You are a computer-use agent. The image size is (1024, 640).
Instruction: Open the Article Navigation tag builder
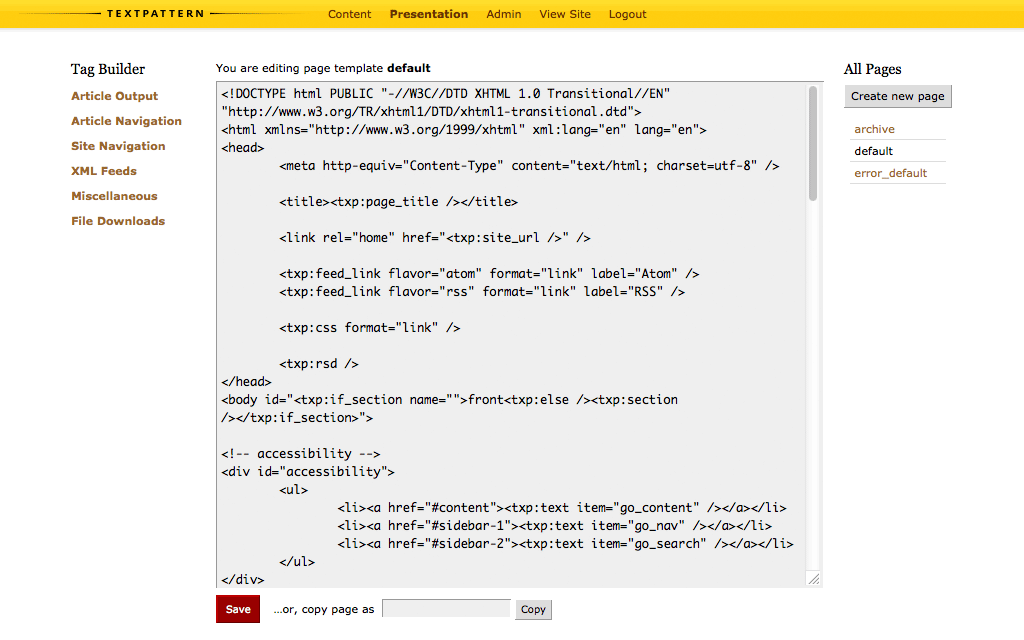pos(126,121)
